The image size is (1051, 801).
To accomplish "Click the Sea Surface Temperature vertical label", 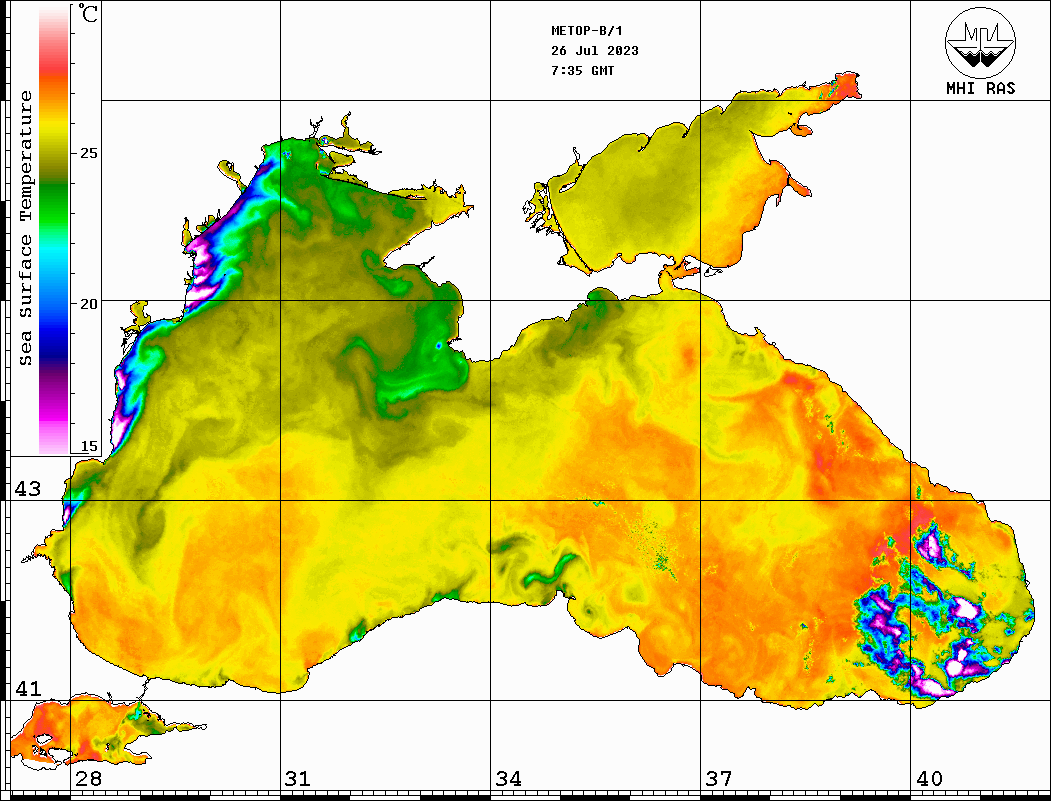I will (25, 228).
